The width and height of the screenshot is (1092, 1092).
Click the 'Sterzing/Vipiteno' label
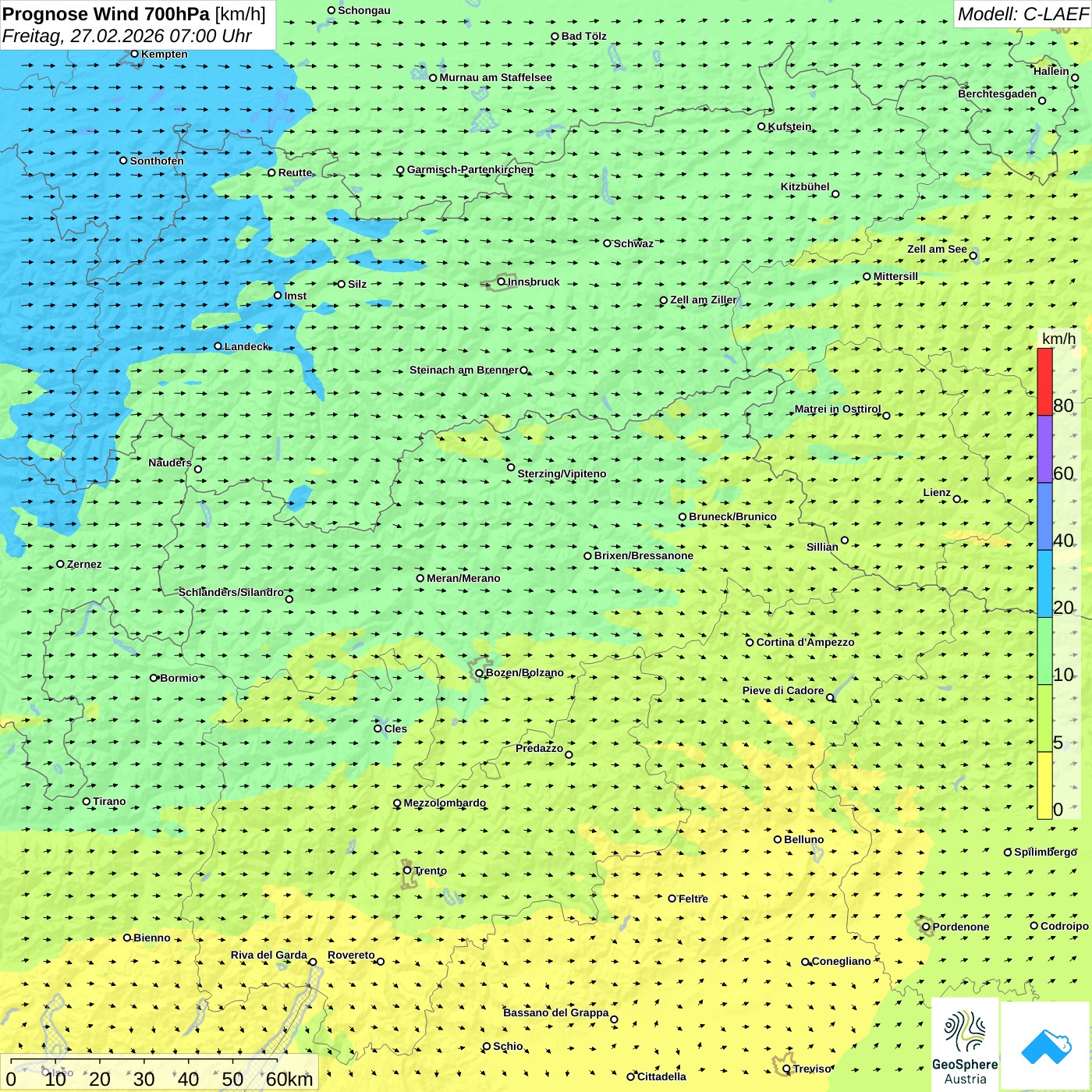(562, 473)
